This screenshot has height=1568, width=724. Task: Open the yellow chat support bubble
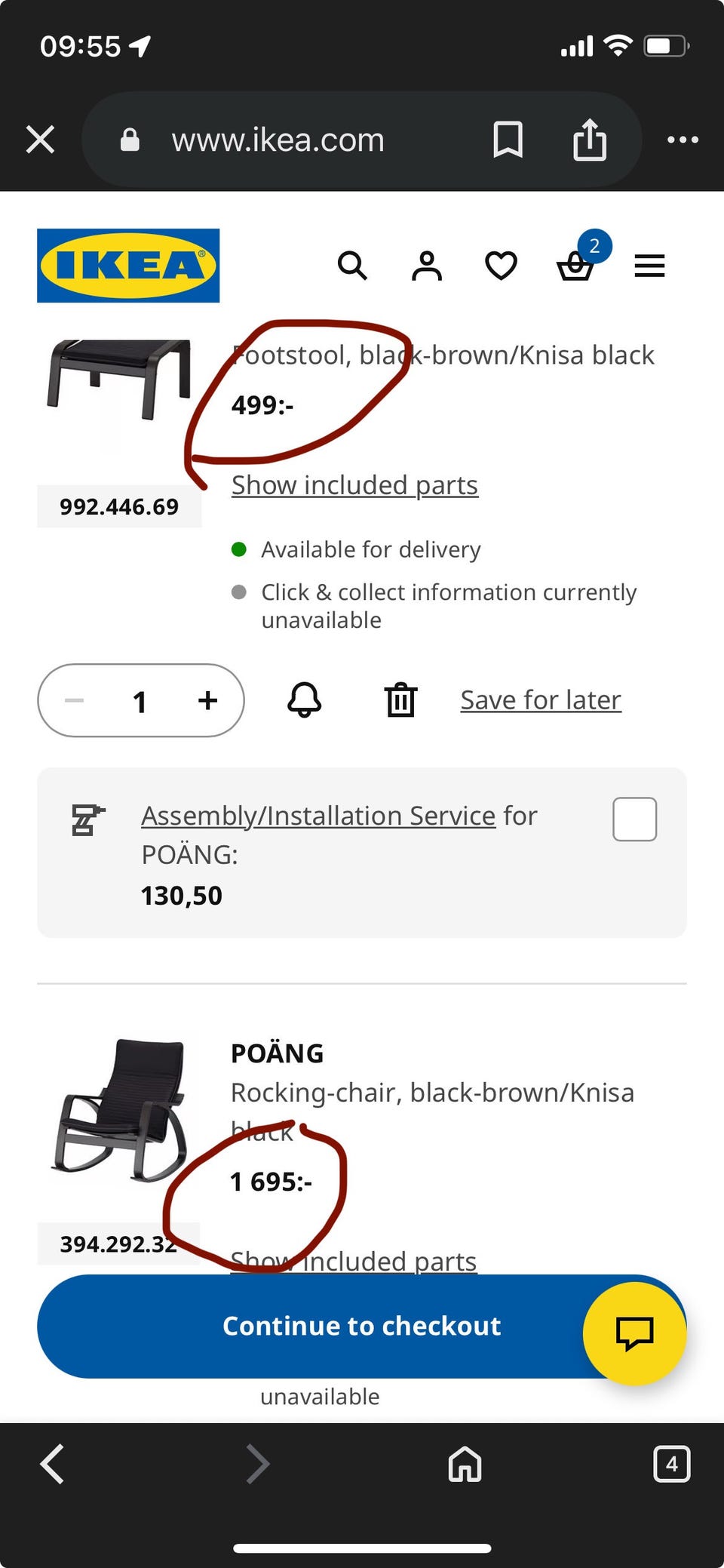tap(634, 1333)
